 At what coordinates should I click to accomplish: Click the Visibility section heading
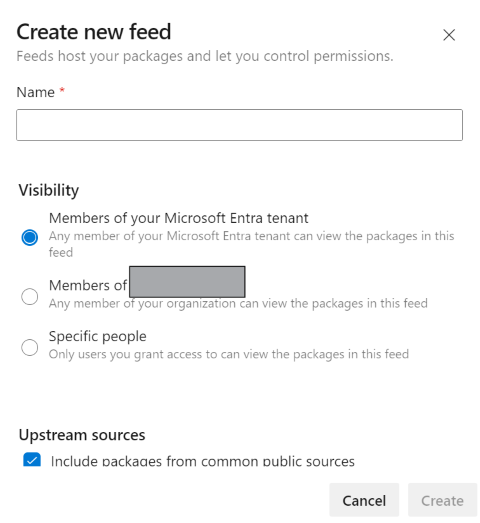coord(49,190)
